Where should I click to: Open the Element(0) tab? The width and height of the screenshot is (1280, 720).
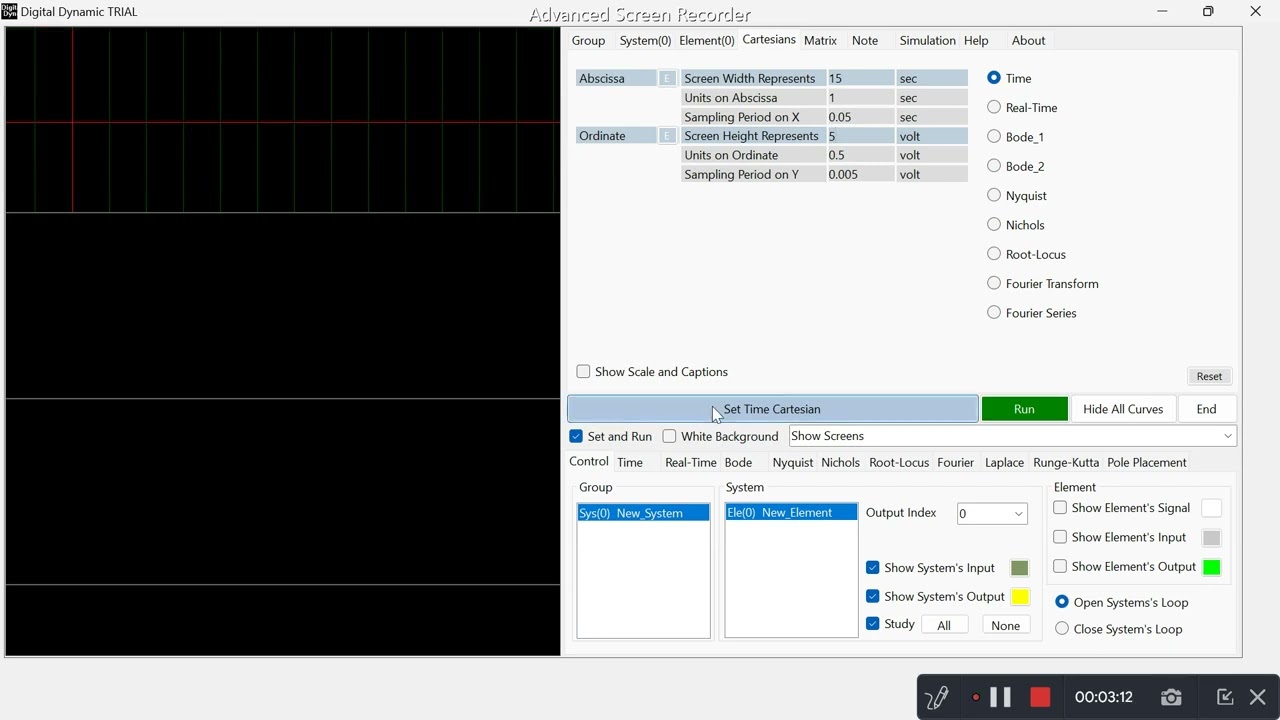click(x=707, y=40)
